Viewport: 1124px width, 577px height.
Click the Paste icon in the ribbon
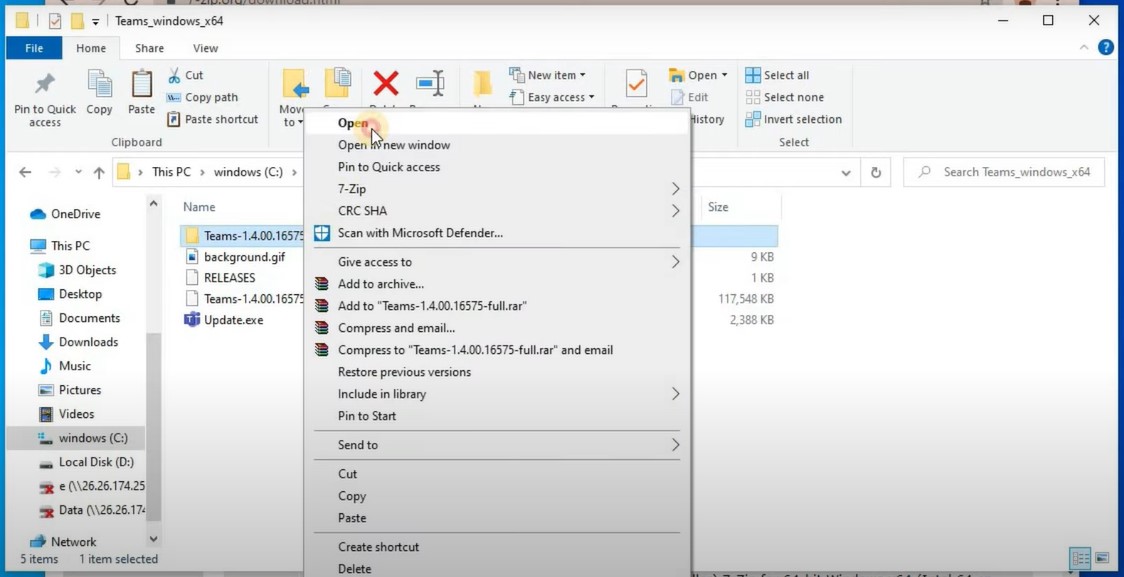click(x=140, y=85)
